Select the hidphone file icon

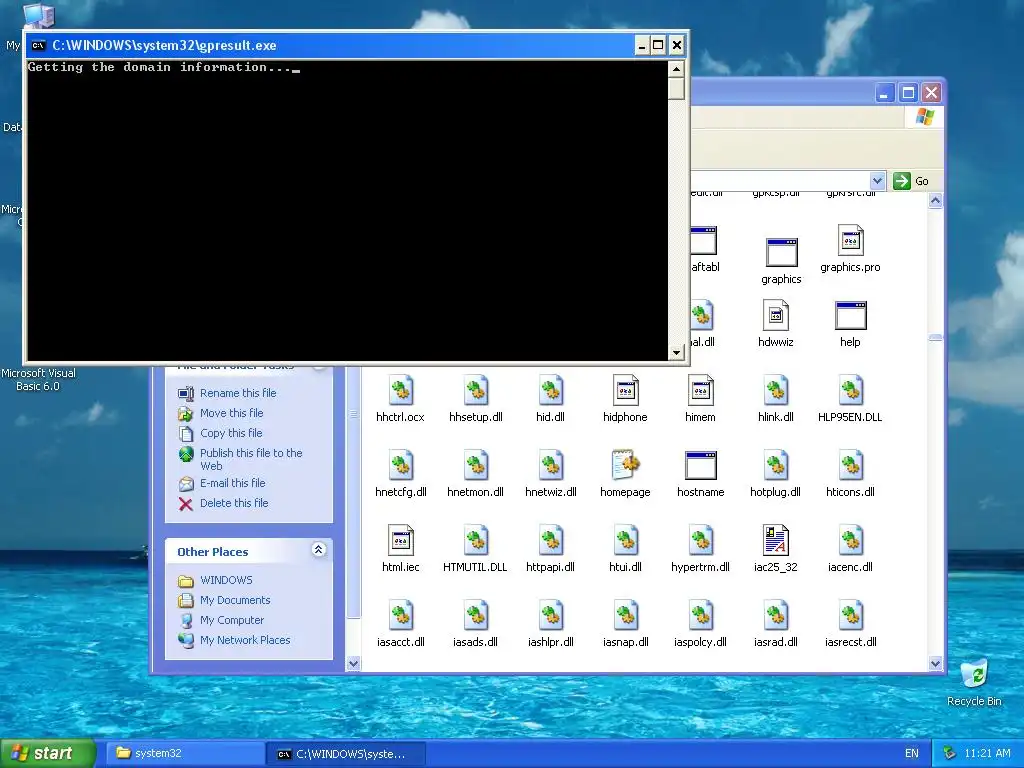click(625, 391)
